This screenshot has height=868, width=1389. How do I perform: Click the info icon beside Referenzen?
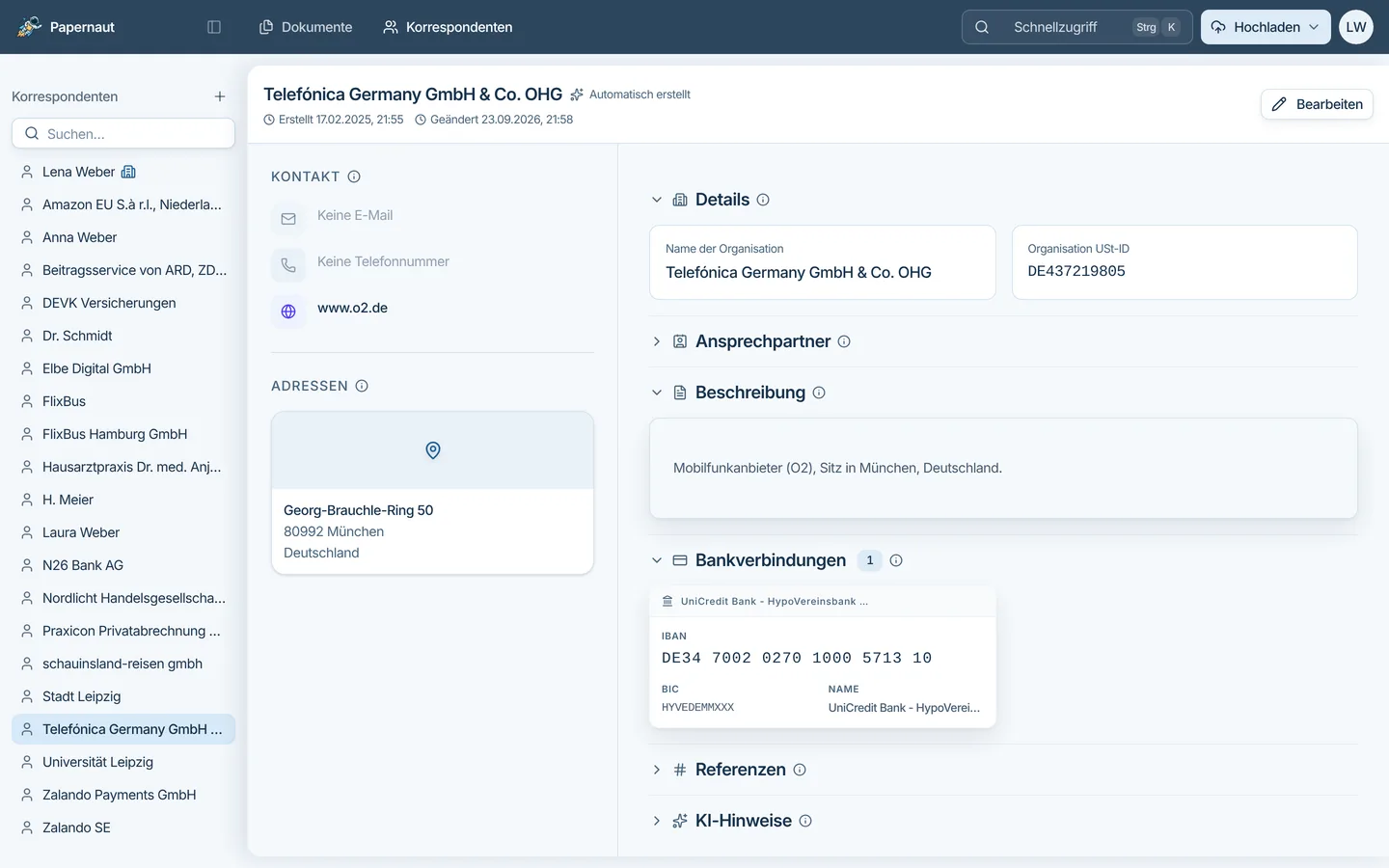(x=800, y=770)
